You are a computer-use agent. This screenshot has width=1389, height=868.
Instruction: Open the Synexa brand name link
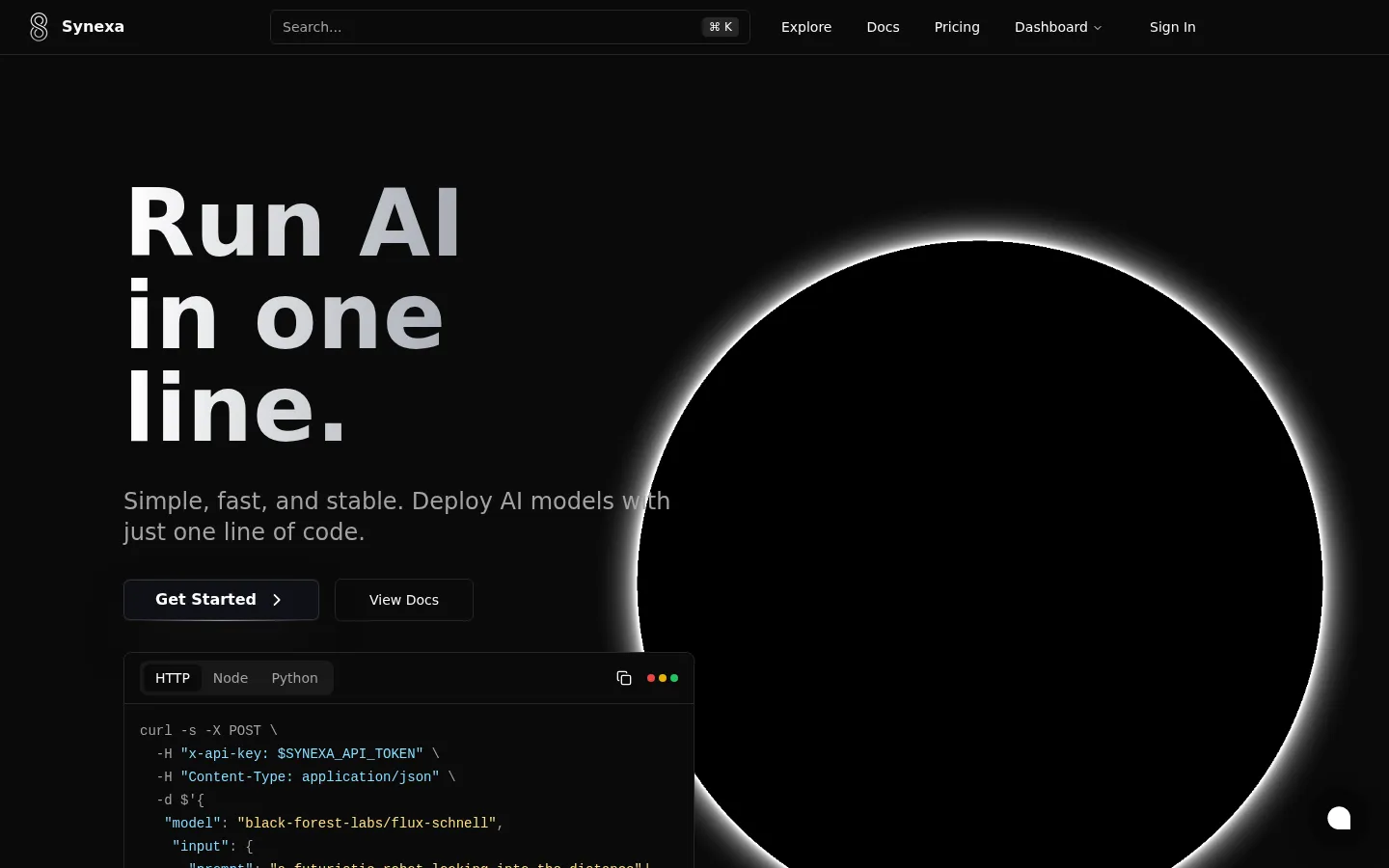click(x=93, y=27)
